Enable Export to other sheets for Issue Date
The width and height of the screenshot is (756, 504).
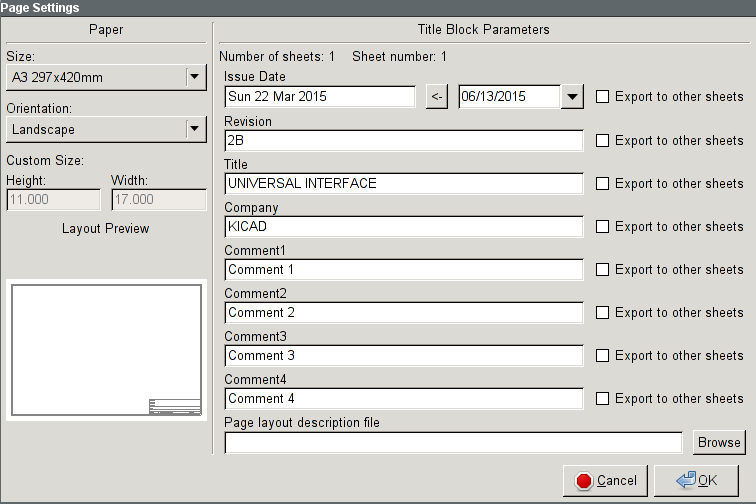(603, 97)
